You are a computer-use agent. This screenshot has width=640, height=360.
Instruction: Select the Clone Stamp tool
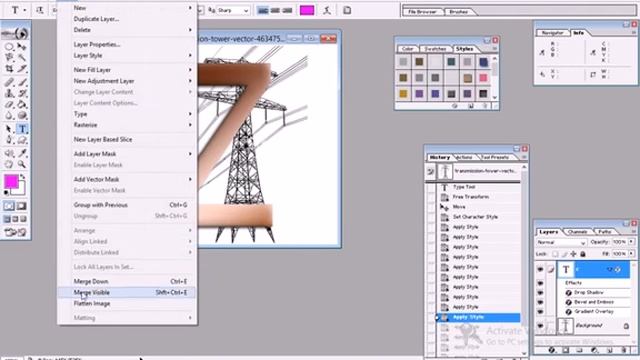click(x=9, y=93)
